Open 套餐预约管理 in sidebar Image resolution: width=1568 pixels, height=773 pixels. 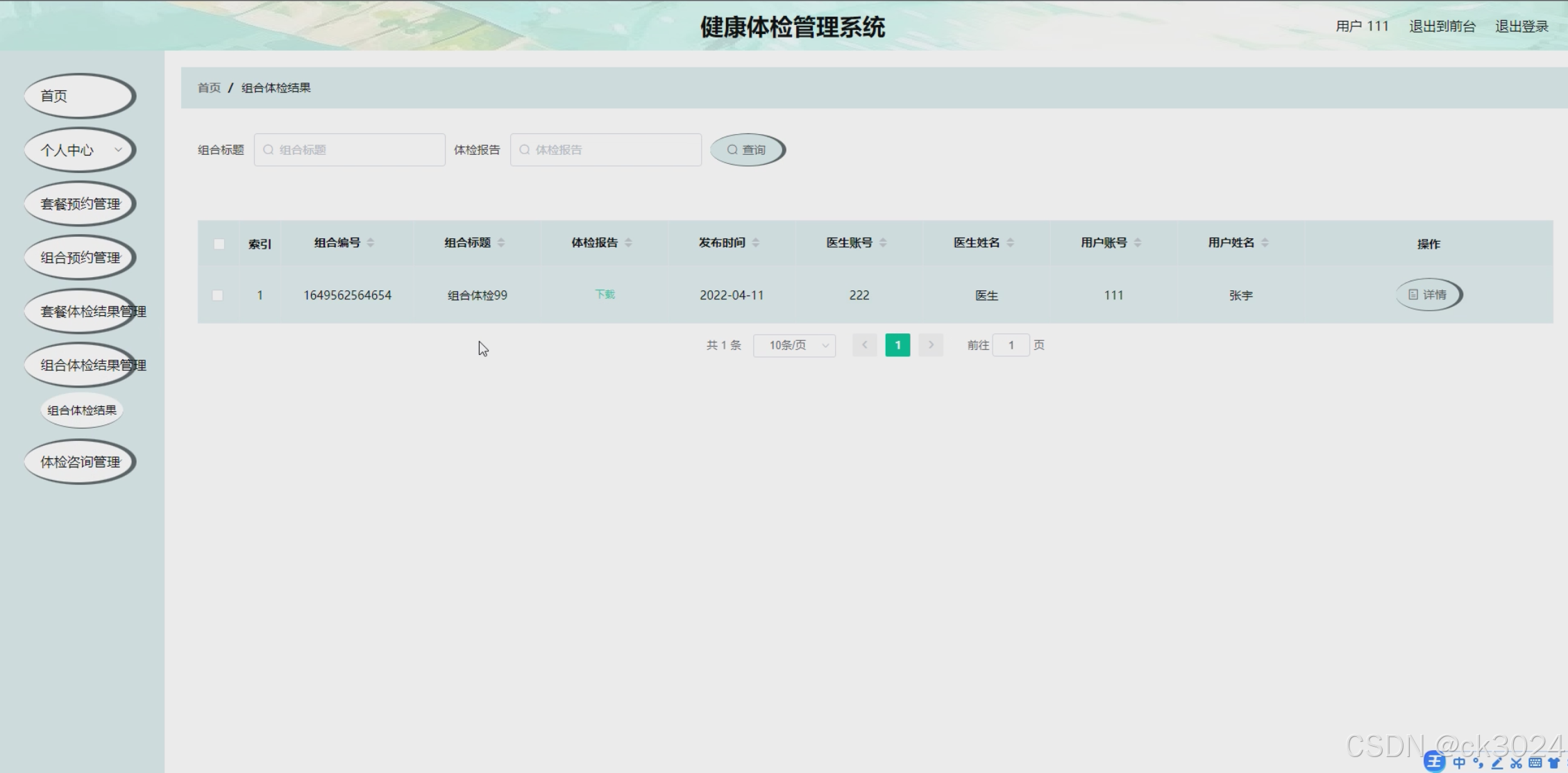point(80,204)
